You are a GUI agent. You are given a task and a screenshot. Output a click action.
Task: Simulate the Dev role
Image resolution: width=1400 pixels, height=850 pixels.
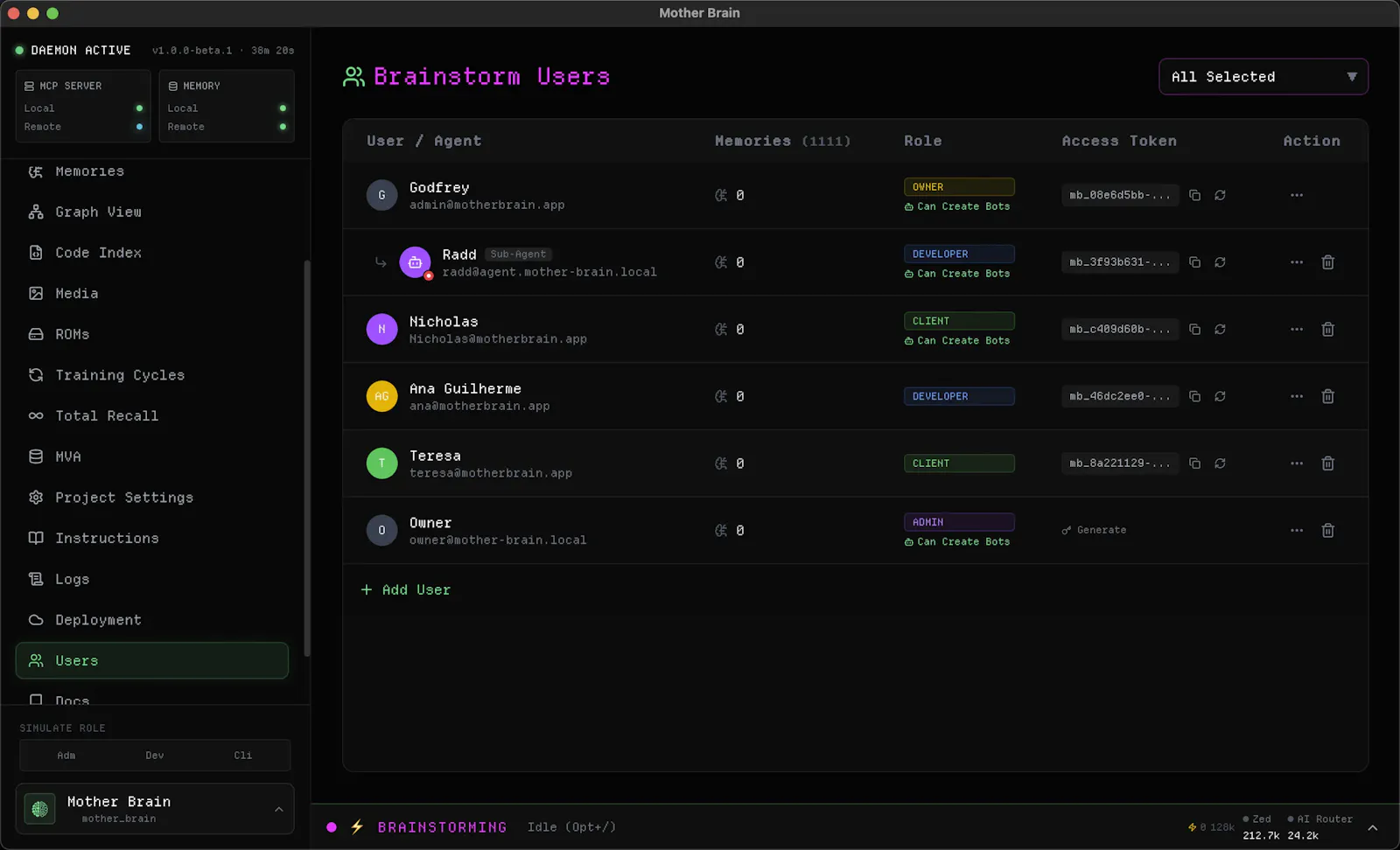[155, 755]
